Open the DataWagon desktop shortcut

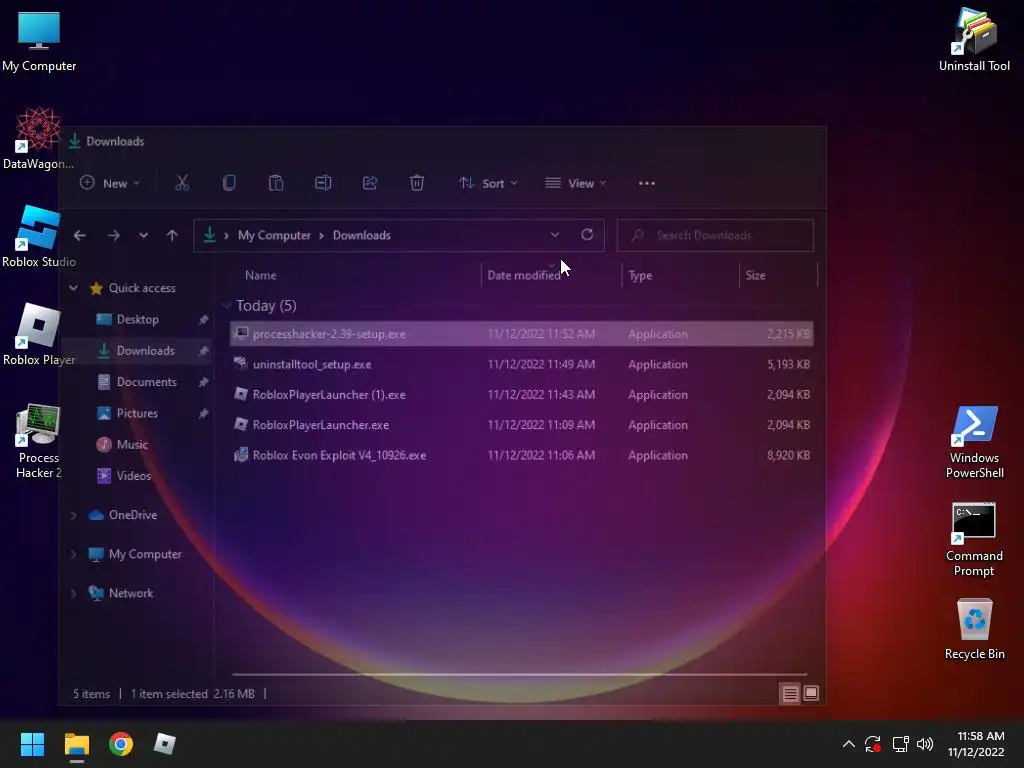pos(38,138)
